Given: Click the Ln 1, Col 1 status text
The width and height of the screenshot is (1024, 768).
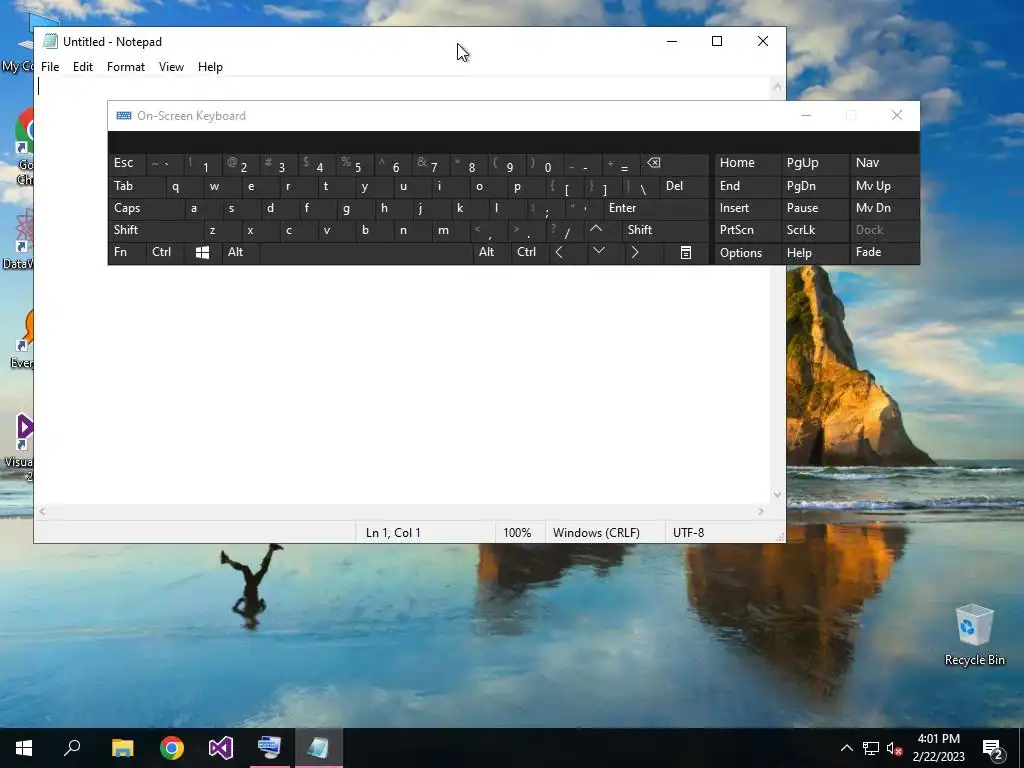Looking at the screenshot, I should 393,533.
